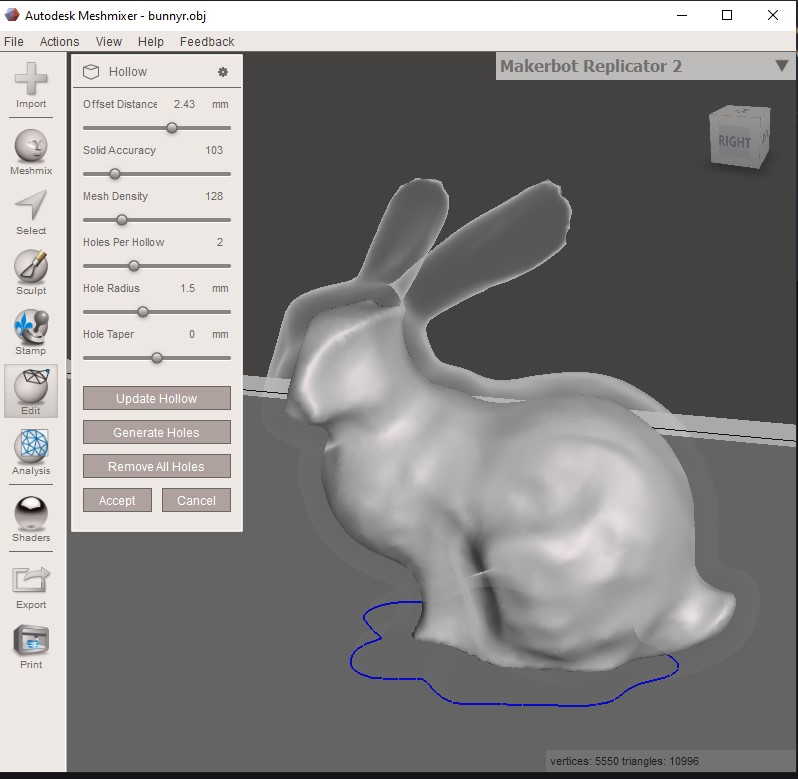Click the vertices and triangles status text
The height and width of the screenshot is (779, 798).
pos(624,761)
